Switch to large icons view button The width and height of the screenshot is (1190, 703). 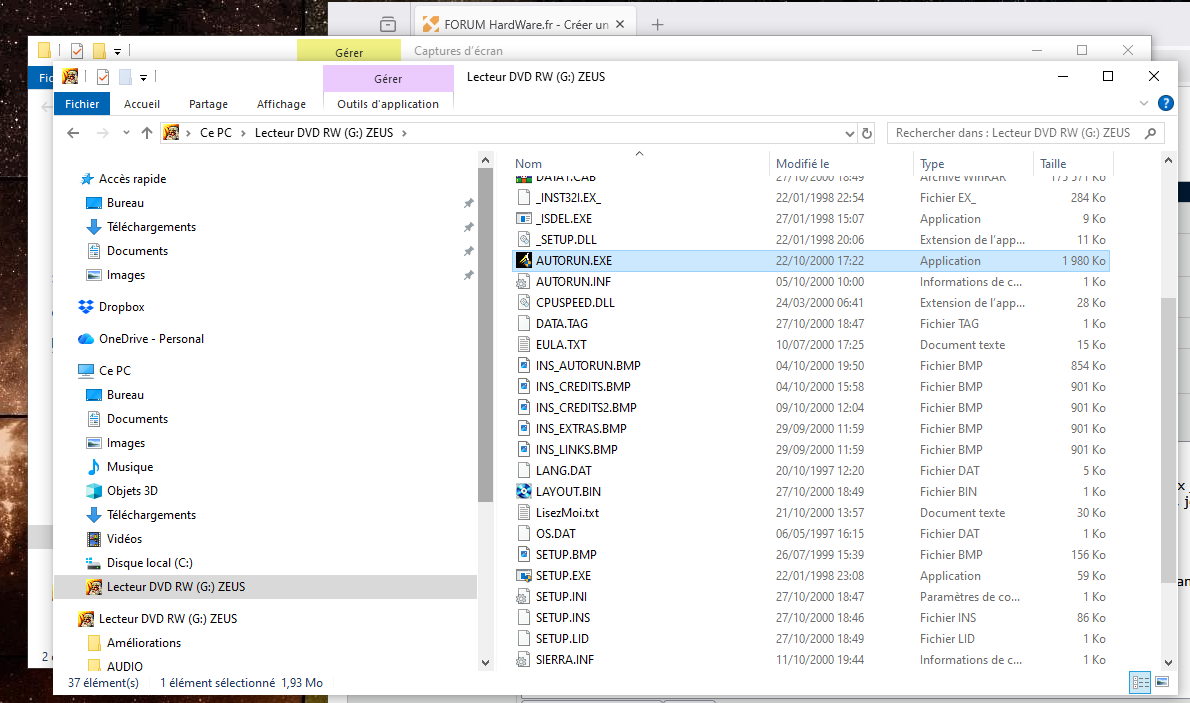point(1162,682)
